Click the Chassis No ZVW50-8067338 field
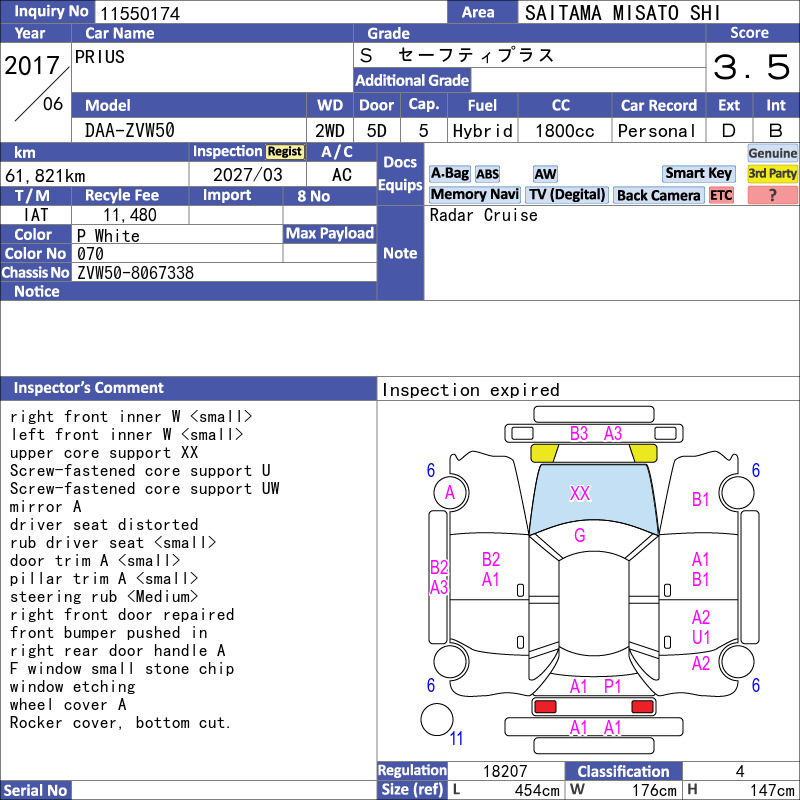The image size is (800, 800). (x=224, y=272)
